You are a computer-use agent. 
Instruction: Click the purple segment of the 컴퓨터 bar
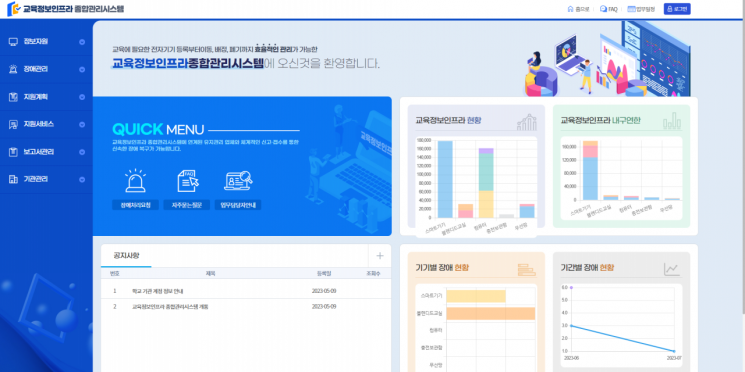point(486,151)
